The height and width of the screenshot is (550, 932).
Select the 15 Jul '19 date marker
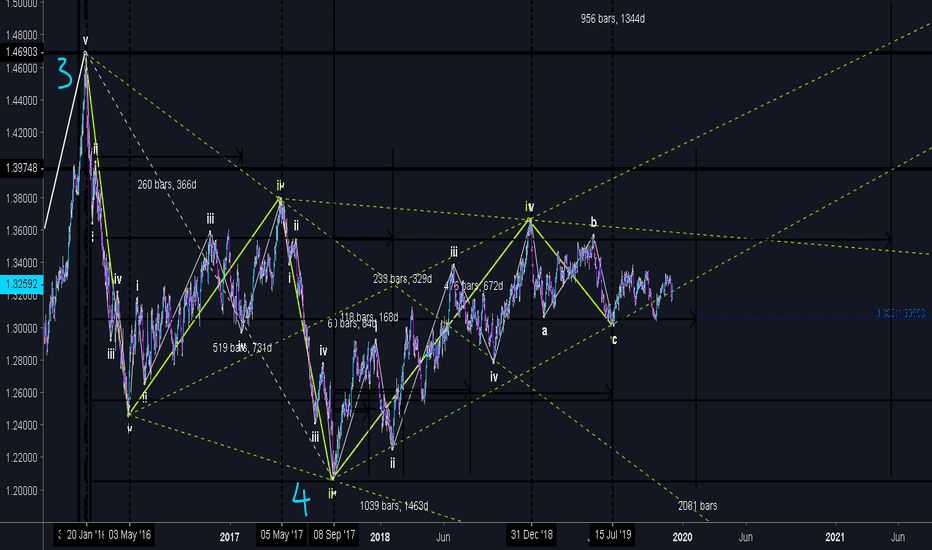click(x=611, y=537)
